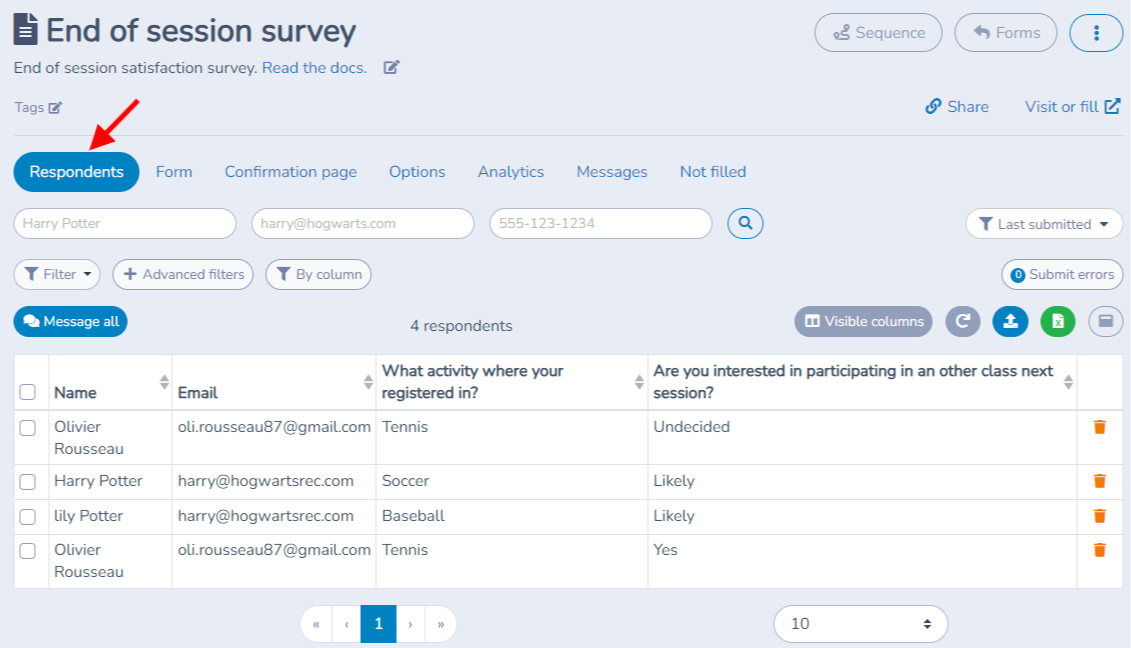The width and height of the screenshot is (1131, 648).
Task: Add Advanced filters
Action: click(183, 274)
